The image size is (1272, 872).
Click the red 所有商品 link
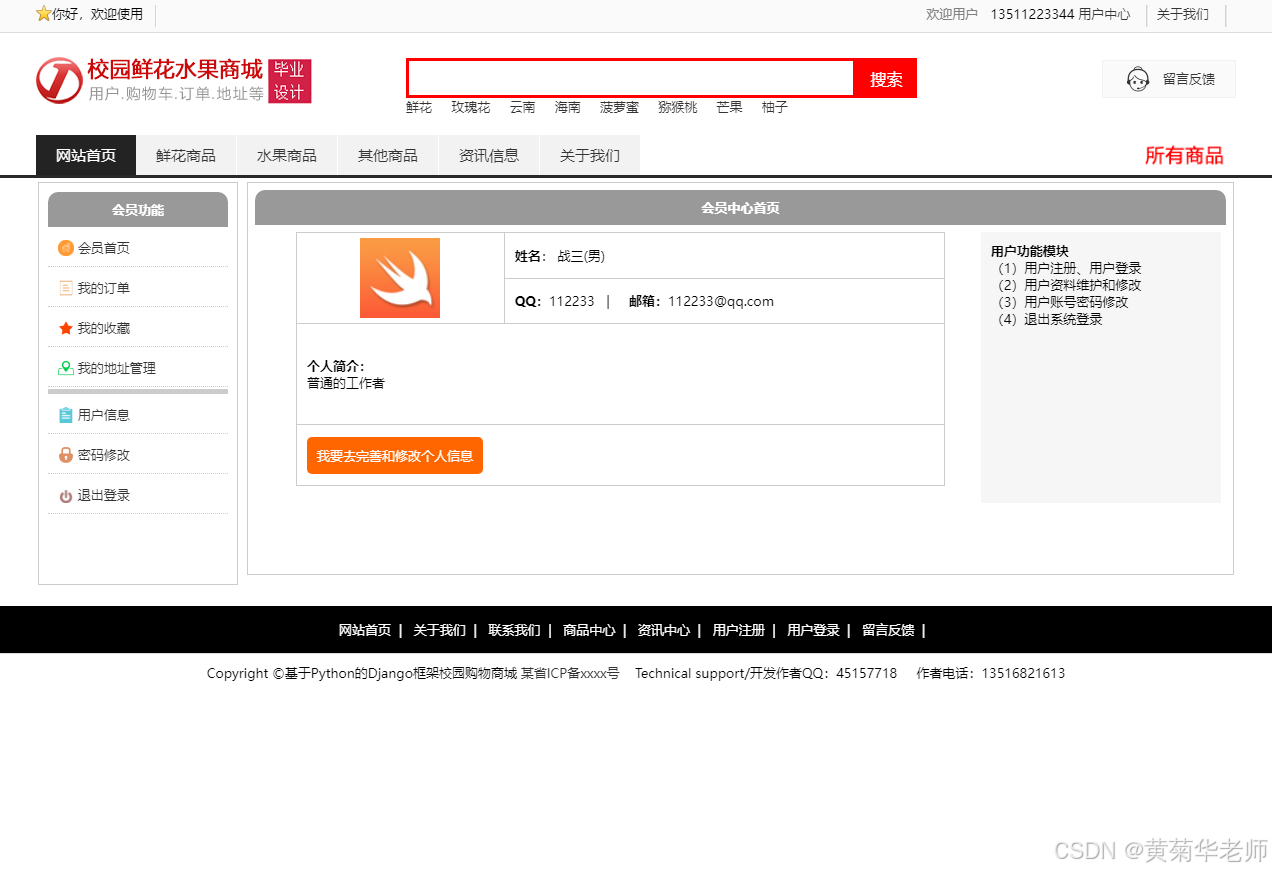click(1184, 155)
